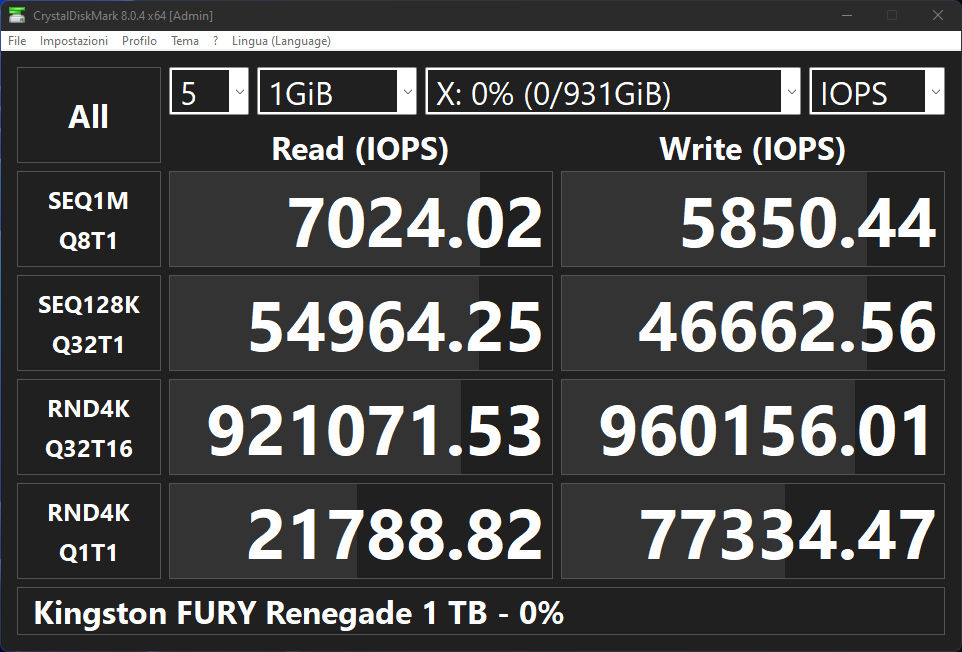The height and width of the screenshot is (652, 962).
Task: Click the RND4K Q32T16 write result 960156.01
Action: click(753, 427)
